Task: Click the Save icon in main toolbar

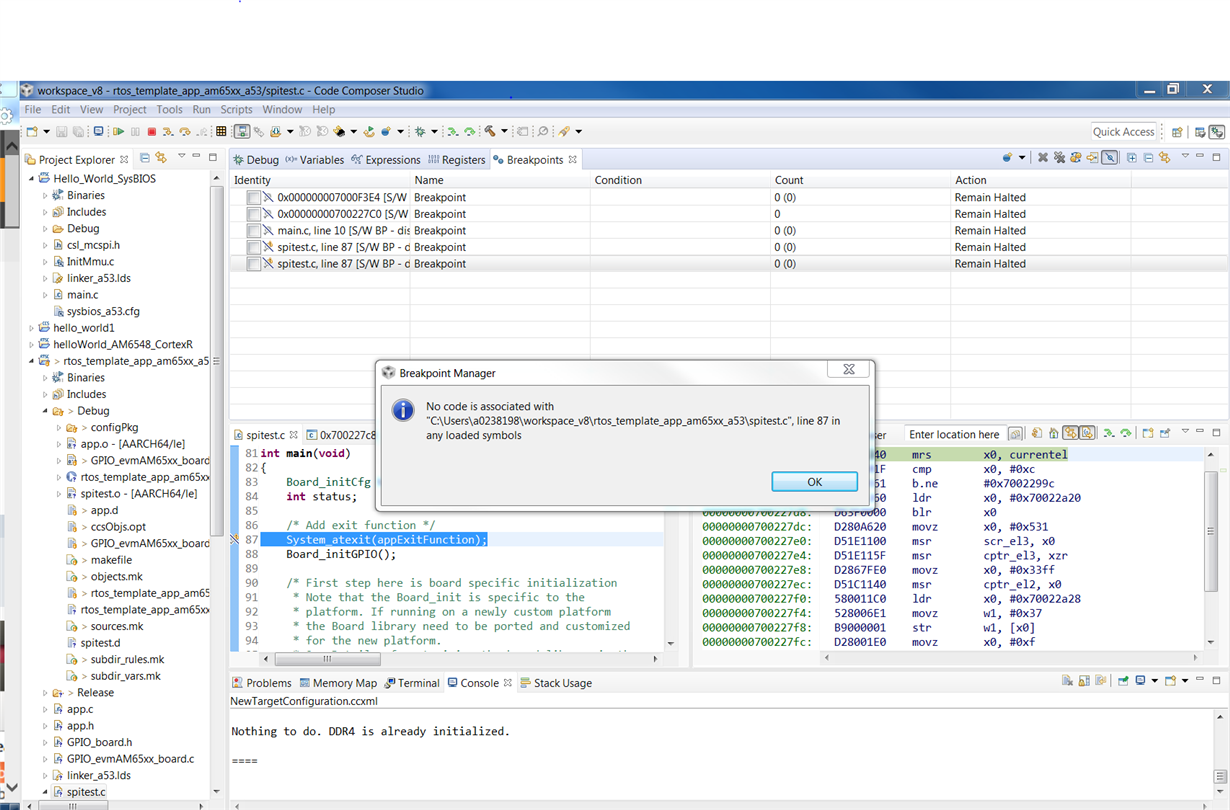Action: point(62,131)
